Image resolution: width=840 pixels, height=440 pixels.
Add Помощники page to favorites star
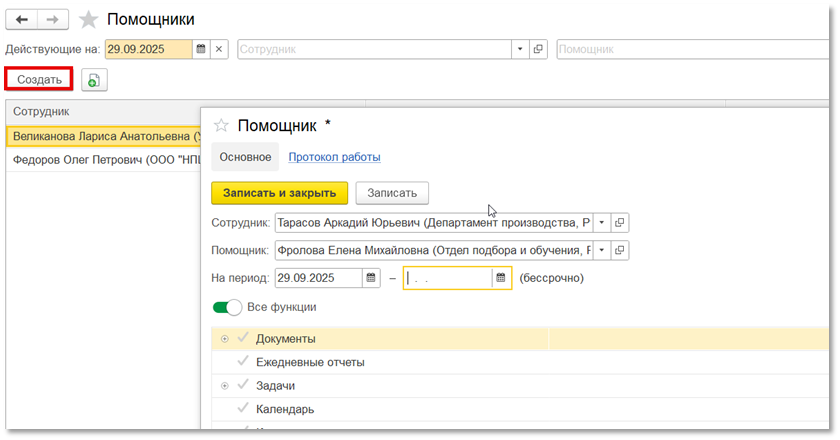point(89,20)
